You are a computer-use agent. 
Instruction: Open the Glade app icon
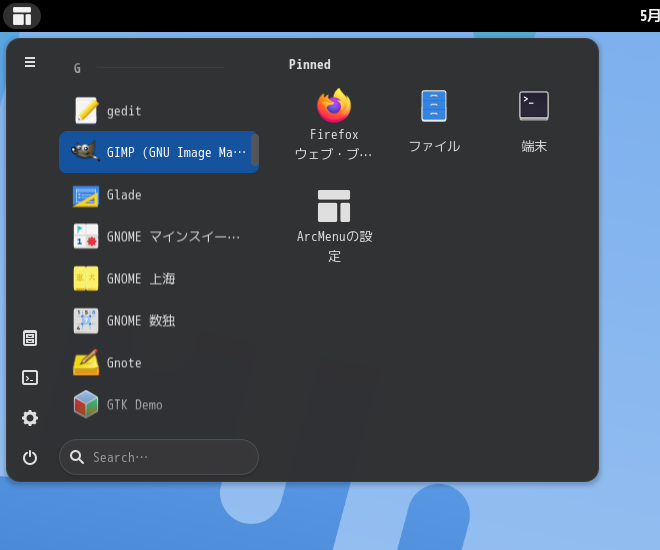click(x=86, y=196)
